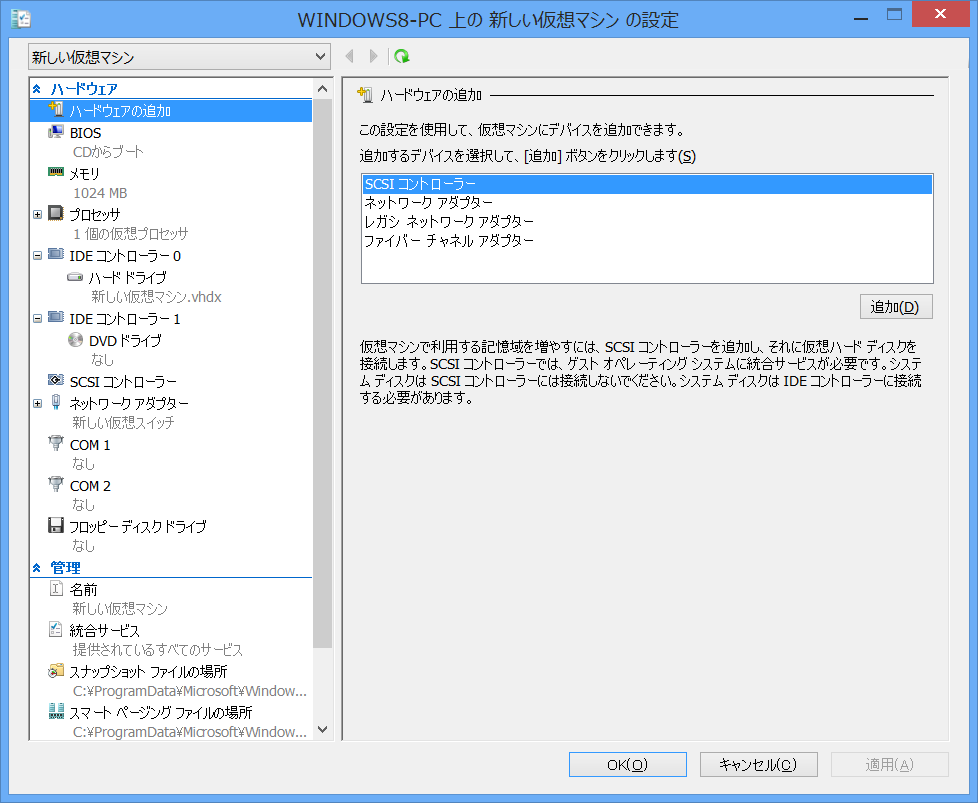Image resolution: width=978 pixels, height=803 pixels.
Task: Select BIOS label in hardware tree
Action: tap(85, 133)
